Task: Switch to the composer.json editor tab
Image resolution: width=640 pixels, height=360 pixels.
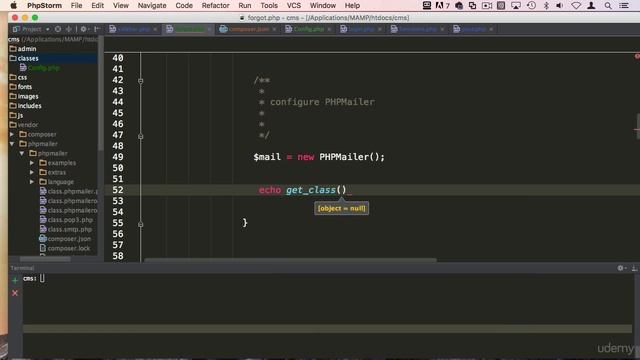Action: [x=248, y=29]
